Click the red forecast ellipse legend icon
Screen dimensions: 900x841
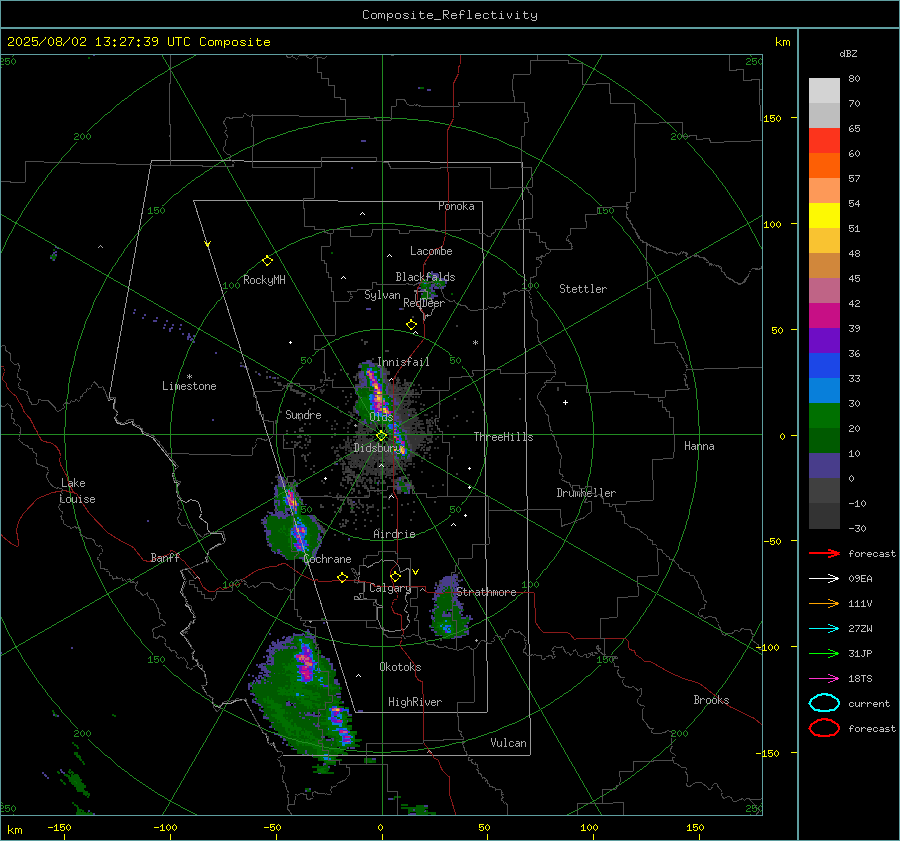(x=824, y=728)
